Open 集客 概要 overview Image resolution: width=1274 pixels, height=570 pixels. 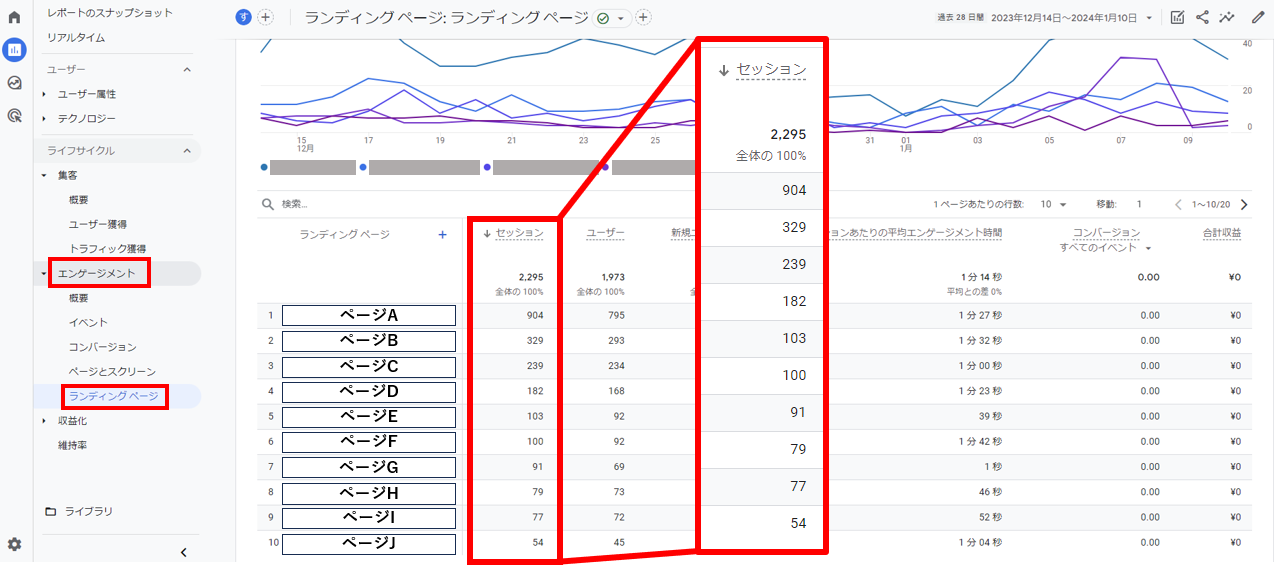[x=79, y=199]
